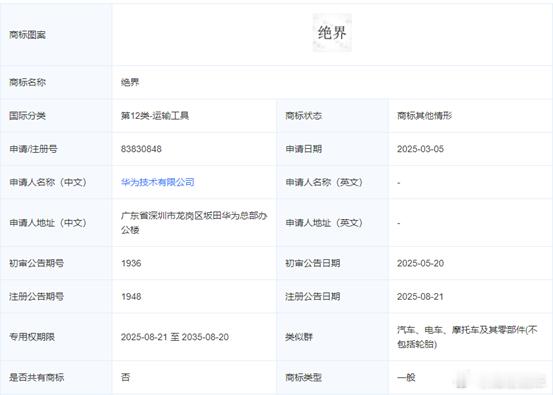The image size is (553, 395).
Task: Click the registration announcement date 2025-08-21
Action: pyautogui.click(x=420, y=297)
